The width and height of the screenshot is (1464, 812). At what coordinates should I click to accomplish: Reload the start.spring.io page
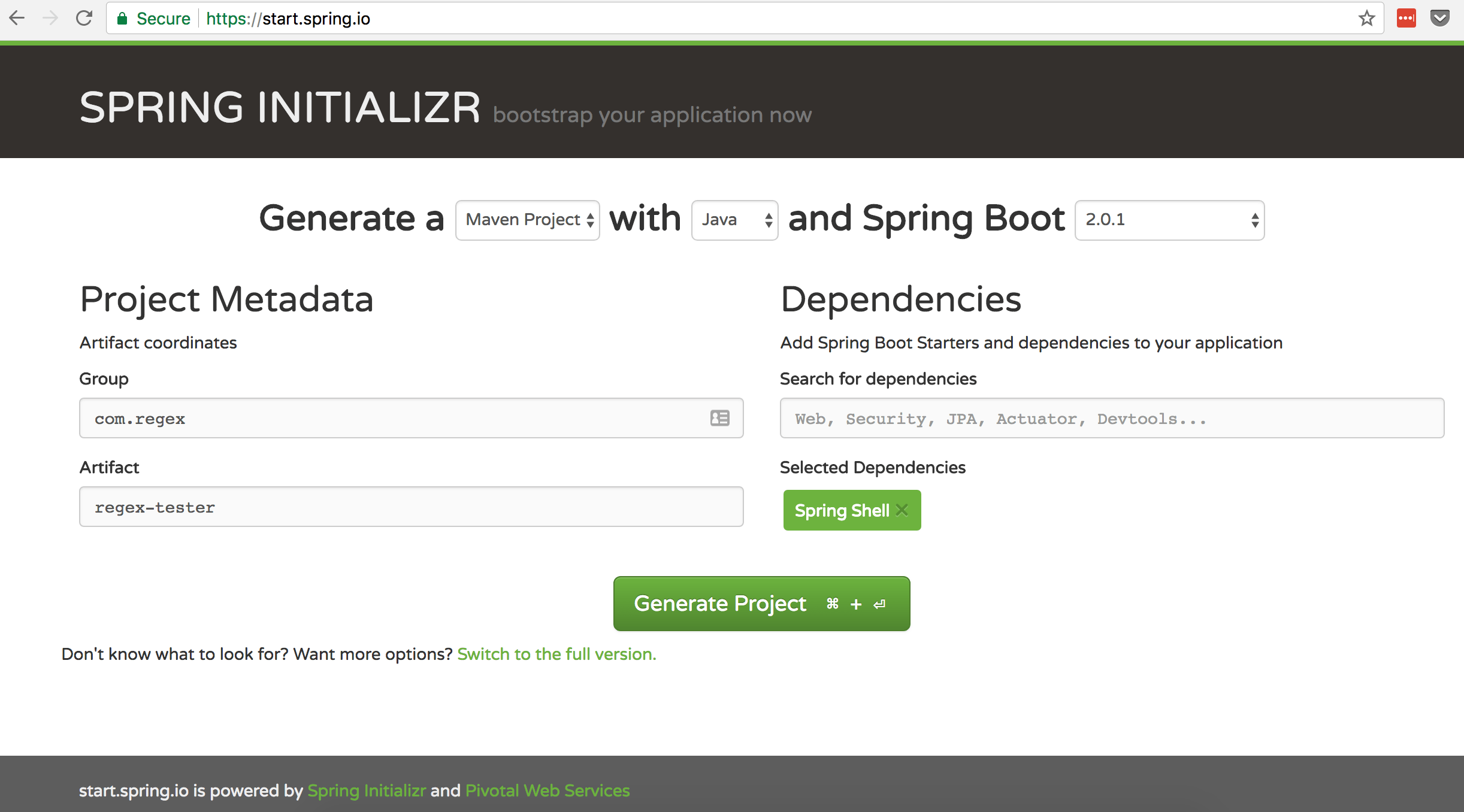[x=83, y=18]
